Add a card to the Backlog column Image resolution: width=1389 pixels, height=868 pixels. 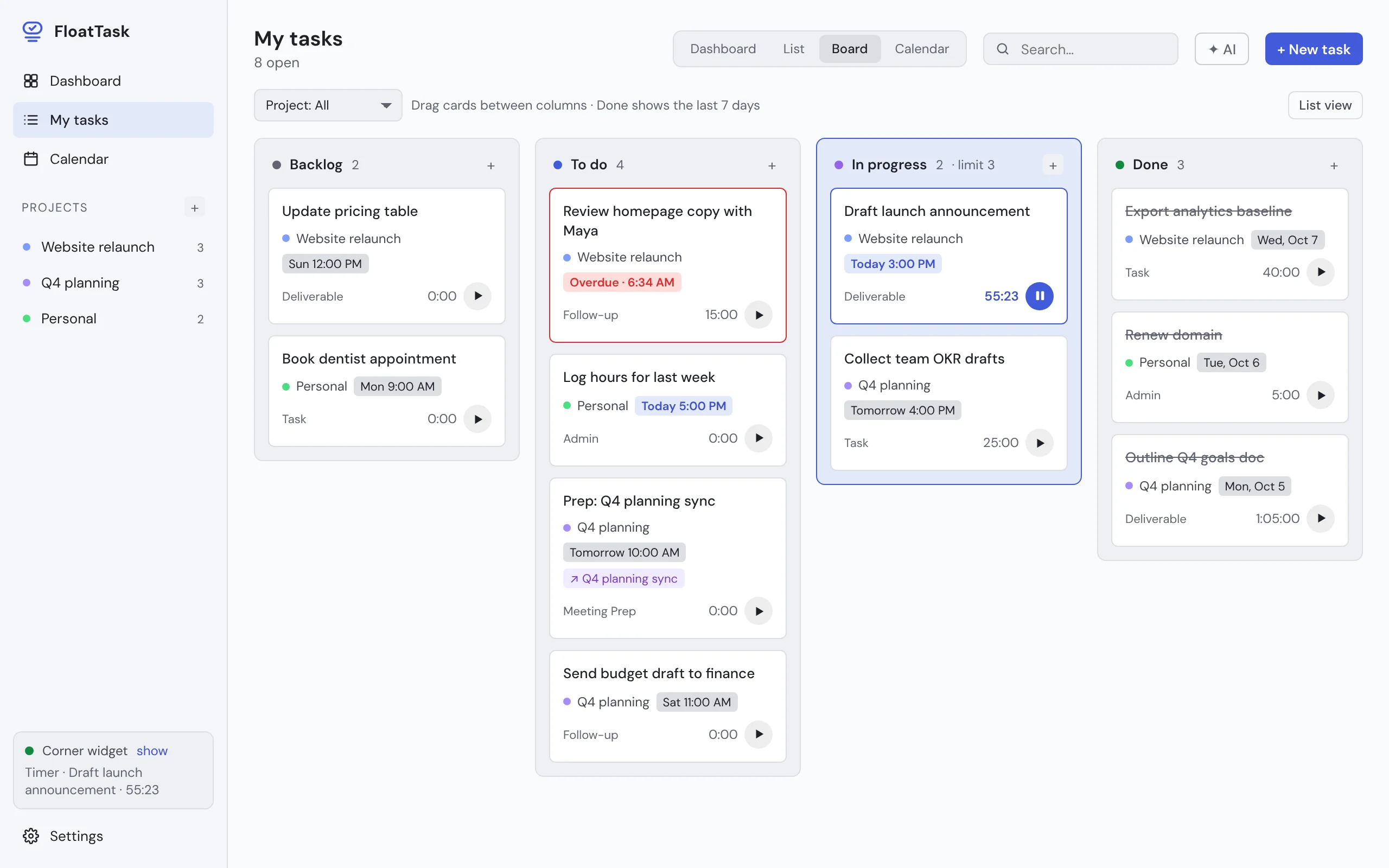click(x=490, y=165)
